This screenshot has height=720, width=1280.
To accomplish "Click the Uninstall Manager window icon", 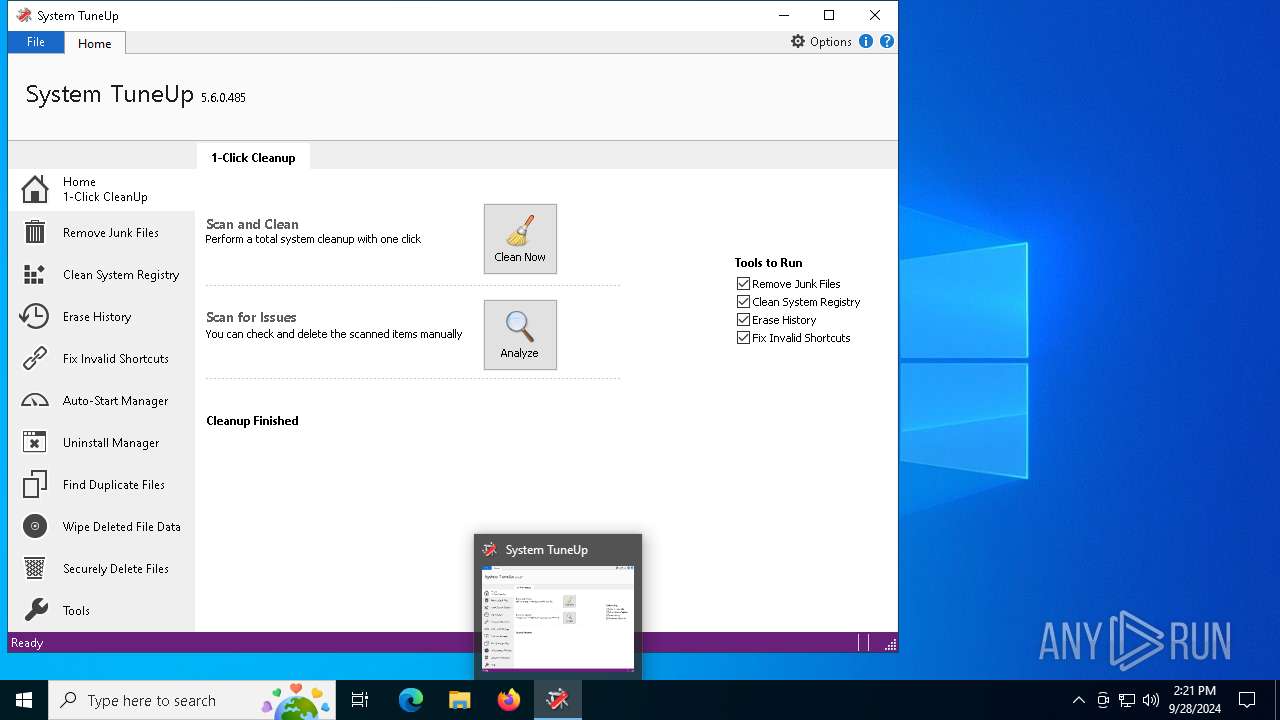I will [35, 442].
